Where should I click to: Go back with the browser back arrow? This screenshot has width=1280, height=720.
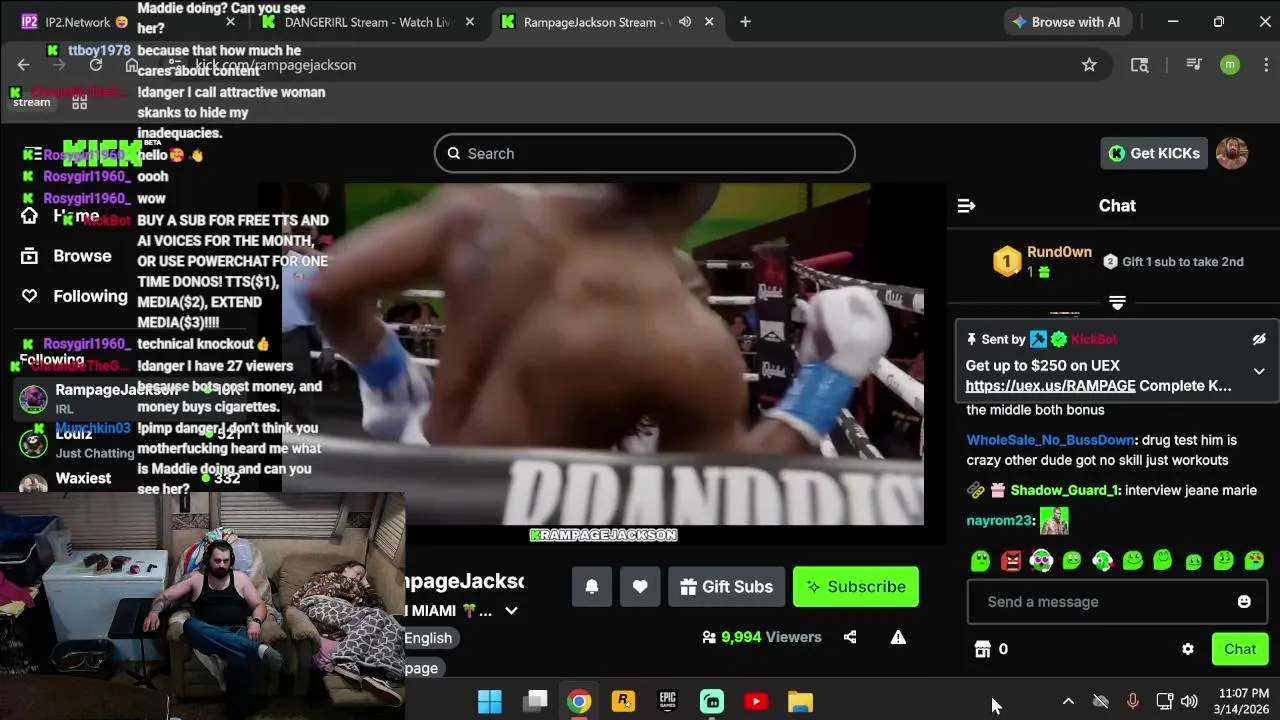(x=23, y=65)
